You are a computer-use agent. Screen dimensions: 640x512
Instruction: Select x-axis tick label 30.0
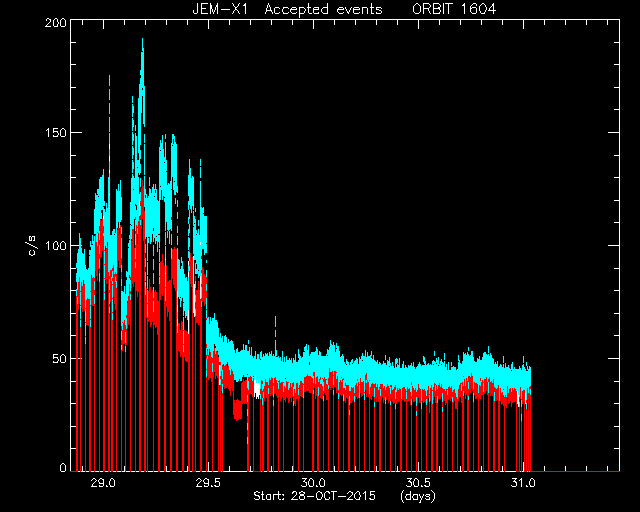click(313, 483)
